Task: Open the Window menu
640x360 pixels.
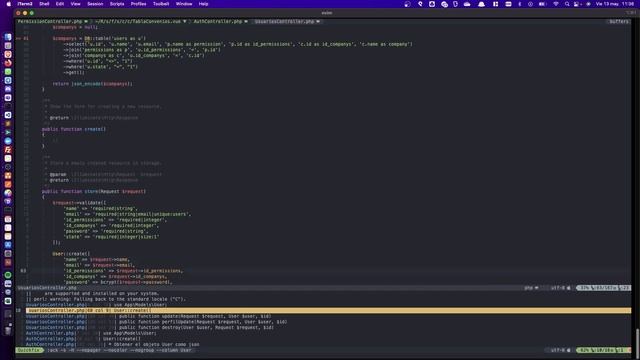Action: [x=184, y=4]
